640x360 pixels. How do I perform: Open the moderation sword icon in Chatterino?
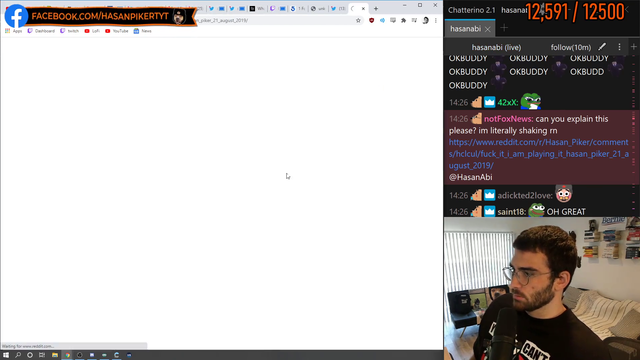[602, 47]
